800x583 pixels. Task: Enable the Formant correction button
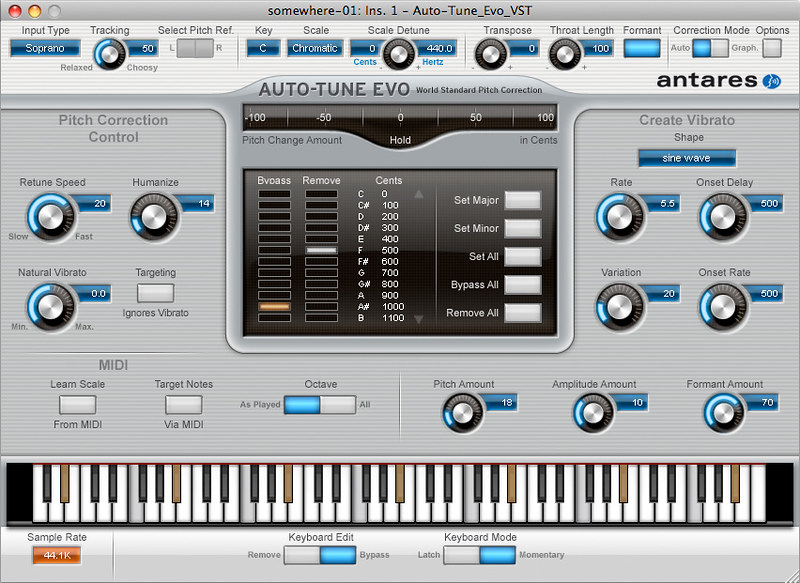(x=642, y=47)
